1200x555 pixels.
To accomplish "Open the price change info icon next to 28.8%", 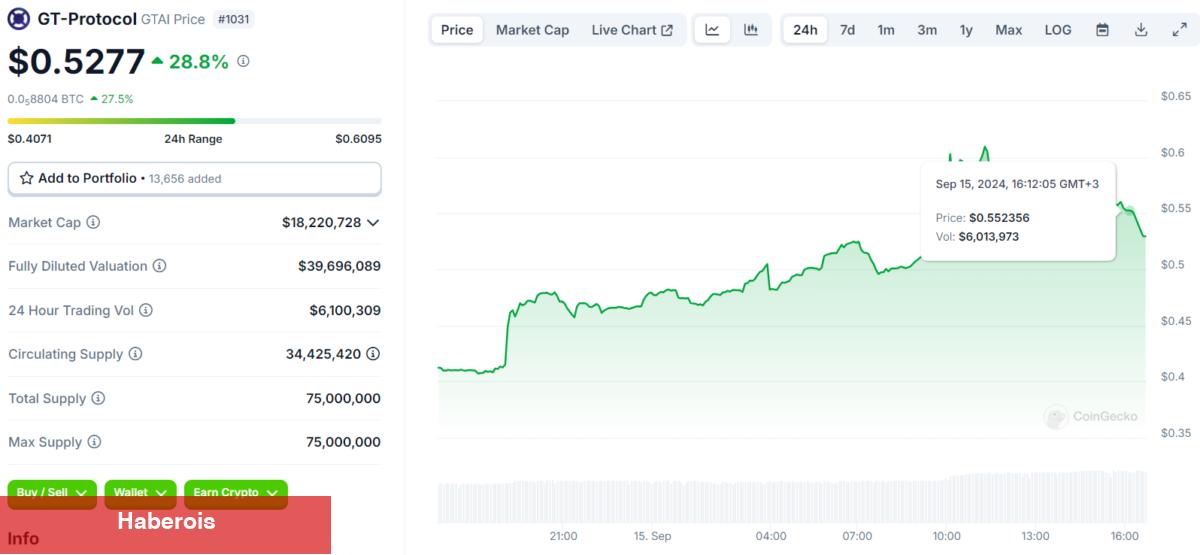I will click(243, 61).
